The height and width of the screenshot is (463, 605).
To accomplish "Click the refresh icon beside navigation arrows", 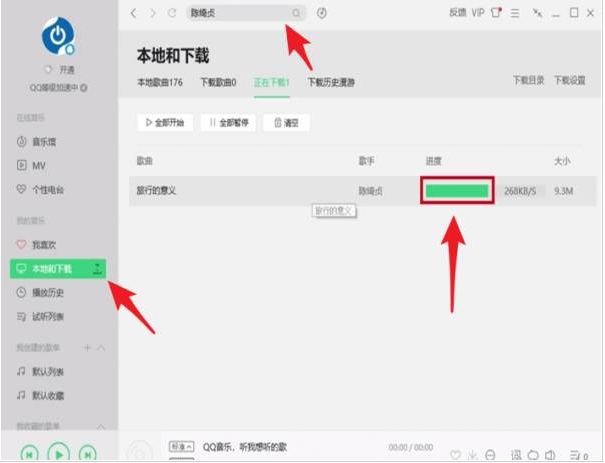I will 173,14.
